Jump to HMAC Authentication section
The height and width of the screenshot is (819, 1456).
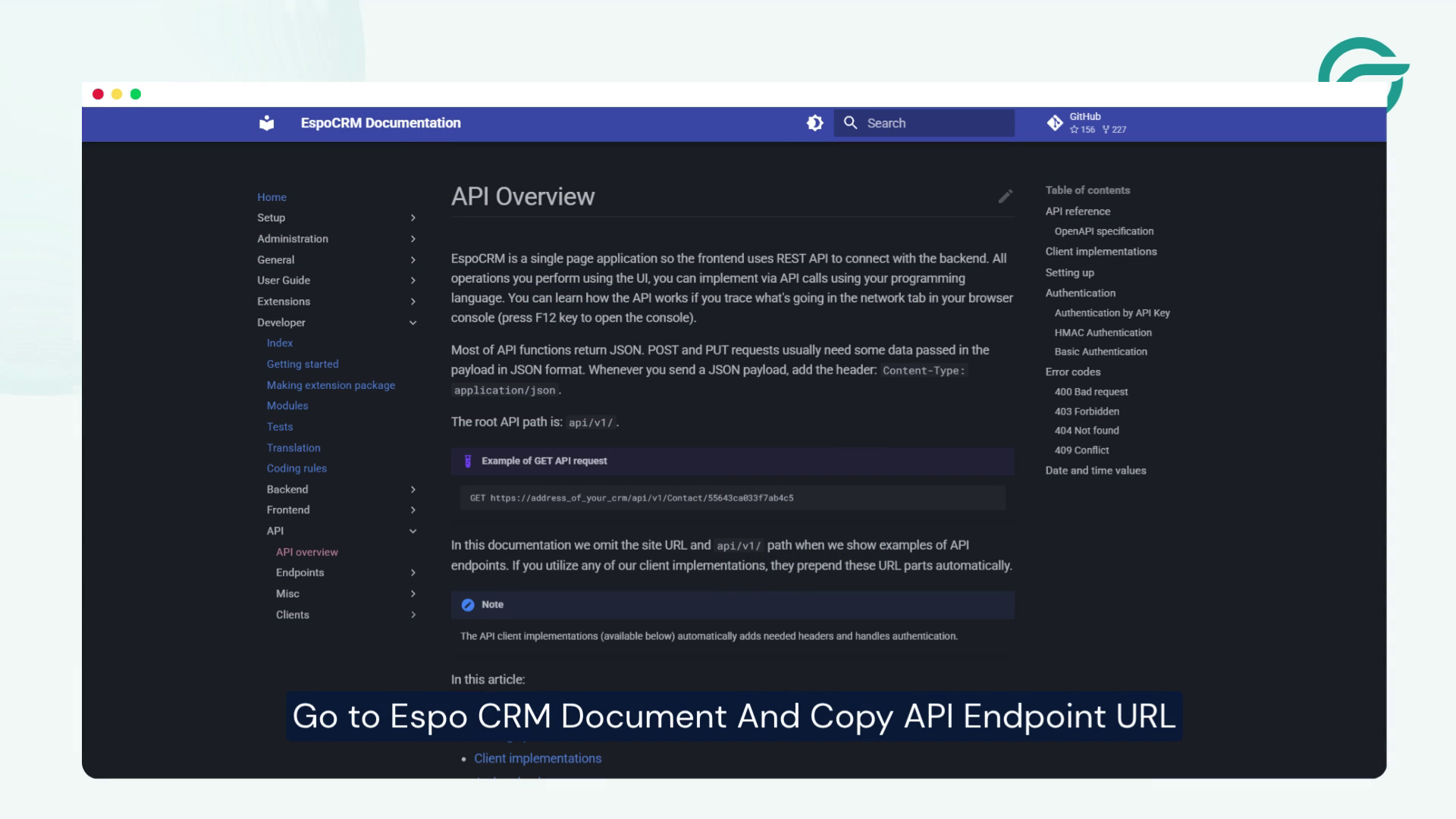click(x=1103, y=333)
